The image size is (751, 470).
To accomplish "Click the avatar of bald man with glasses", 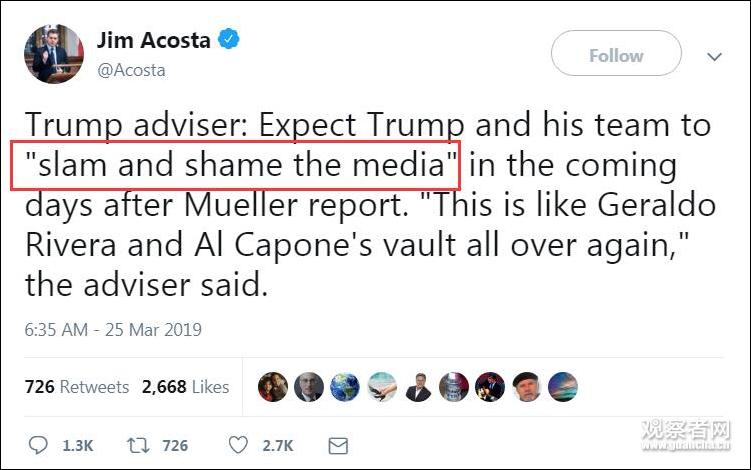I will pos(309,387).
